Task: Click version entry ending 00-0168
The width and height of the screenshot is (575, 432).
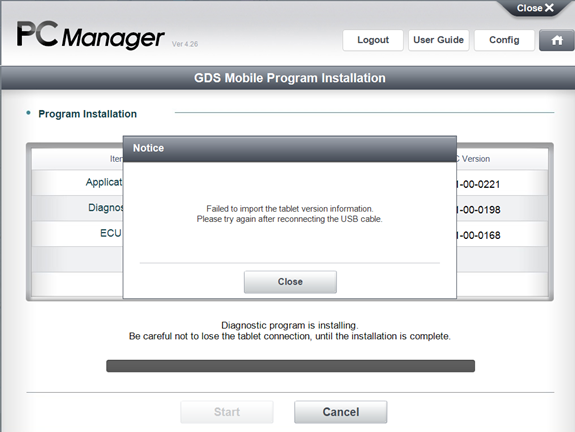Action: (x=478, y=235)
